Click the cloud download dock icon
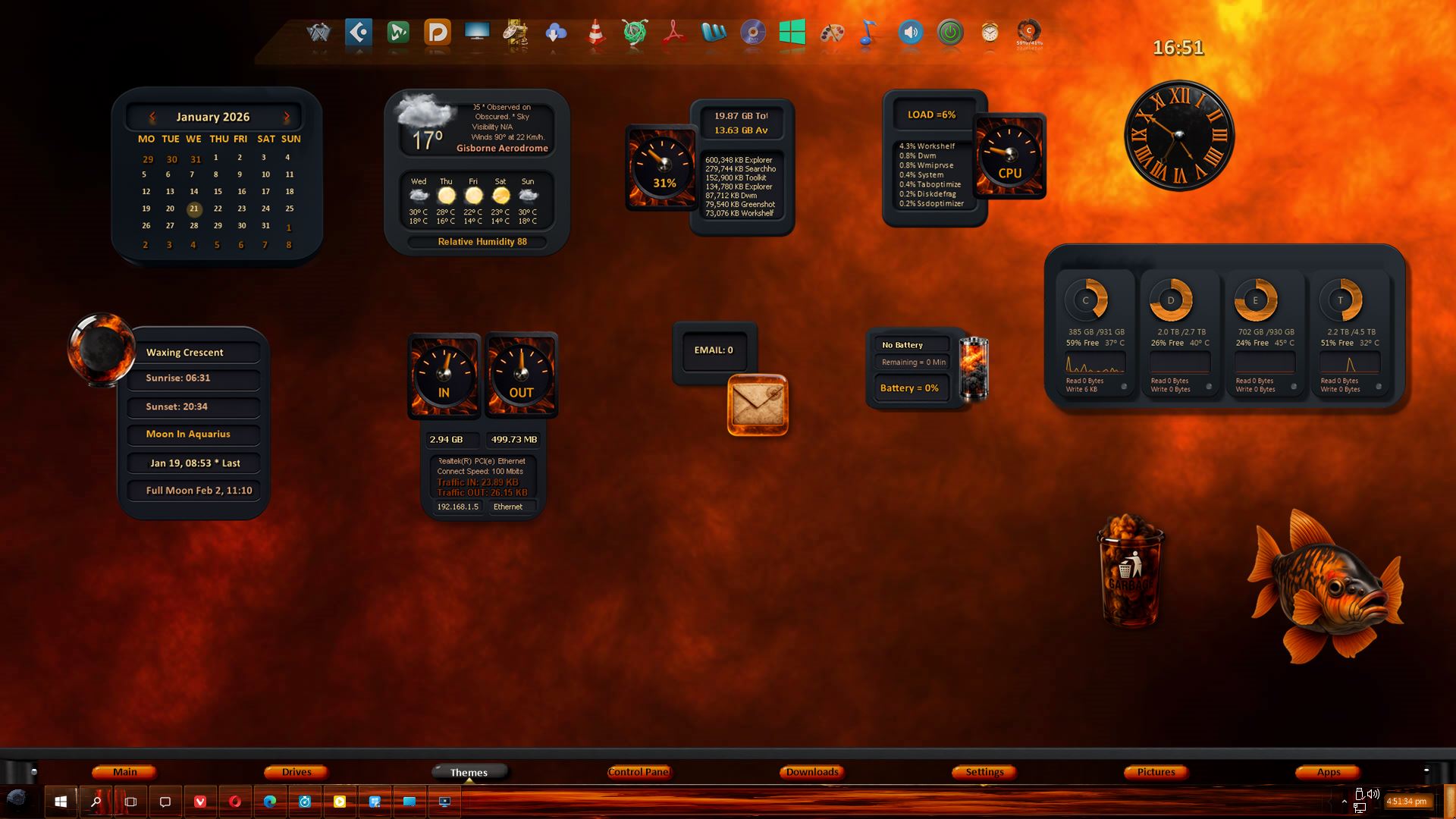 point(556,33)
